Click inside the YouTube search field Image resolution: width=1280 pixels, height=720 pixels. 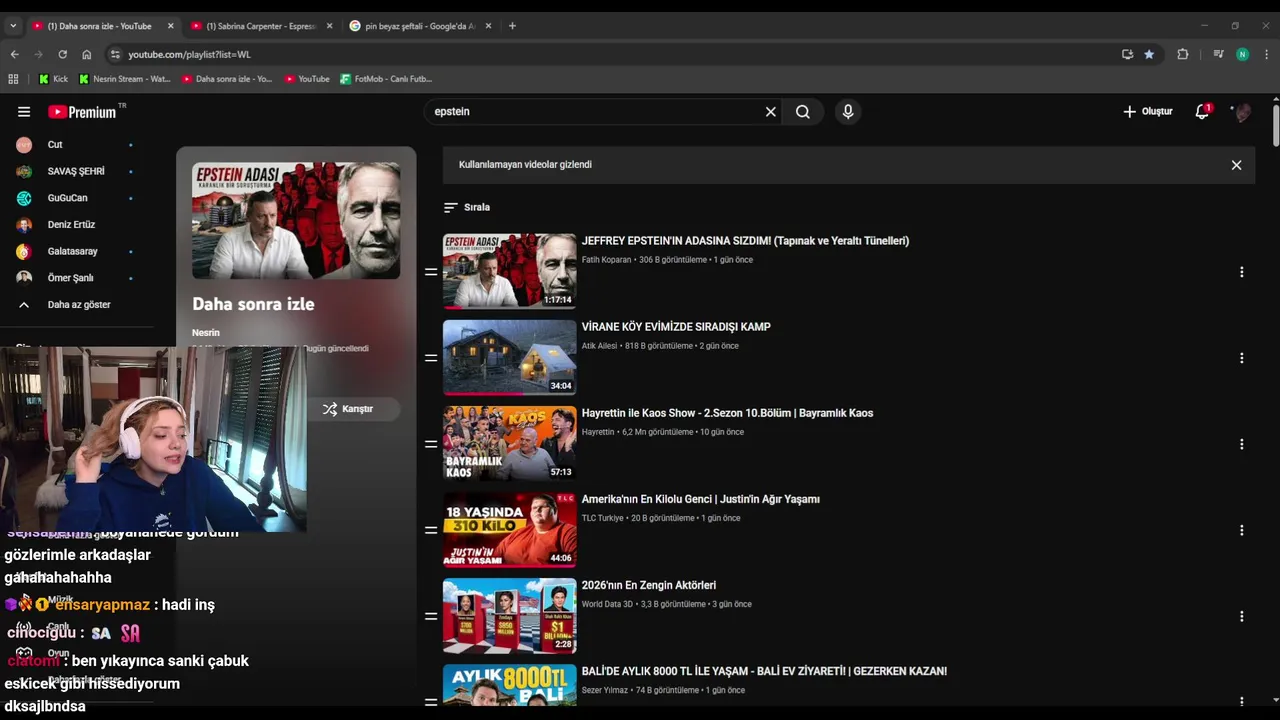click(x=596, y=112)
